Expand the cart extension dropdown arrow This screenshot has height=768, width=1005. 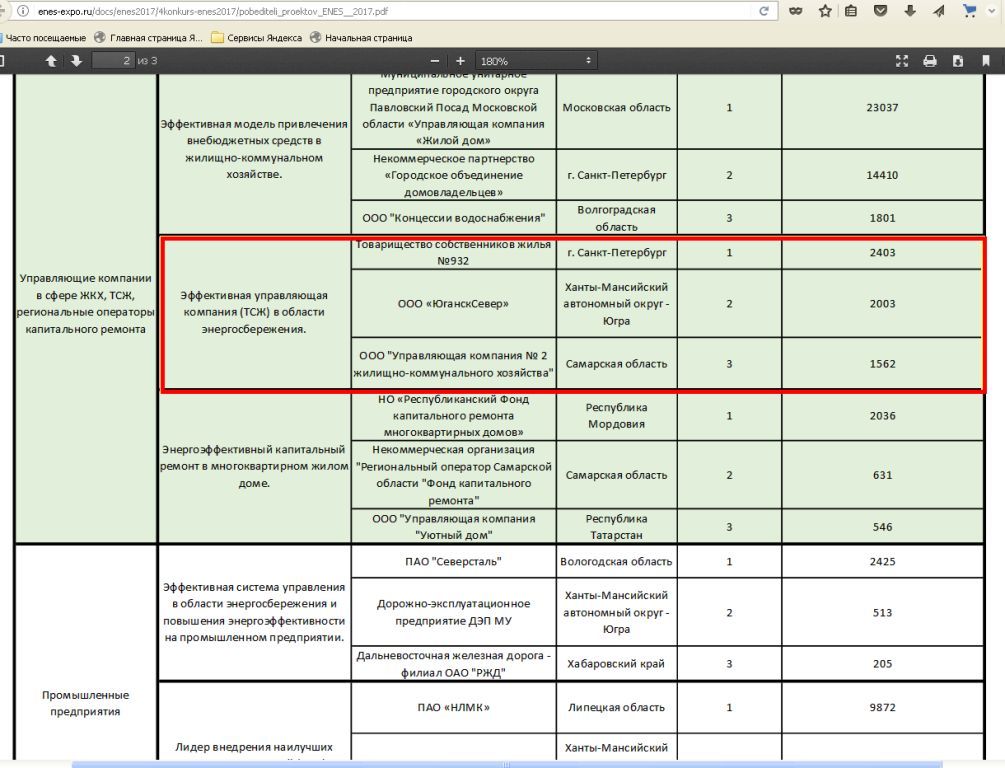tap(992, 12)
